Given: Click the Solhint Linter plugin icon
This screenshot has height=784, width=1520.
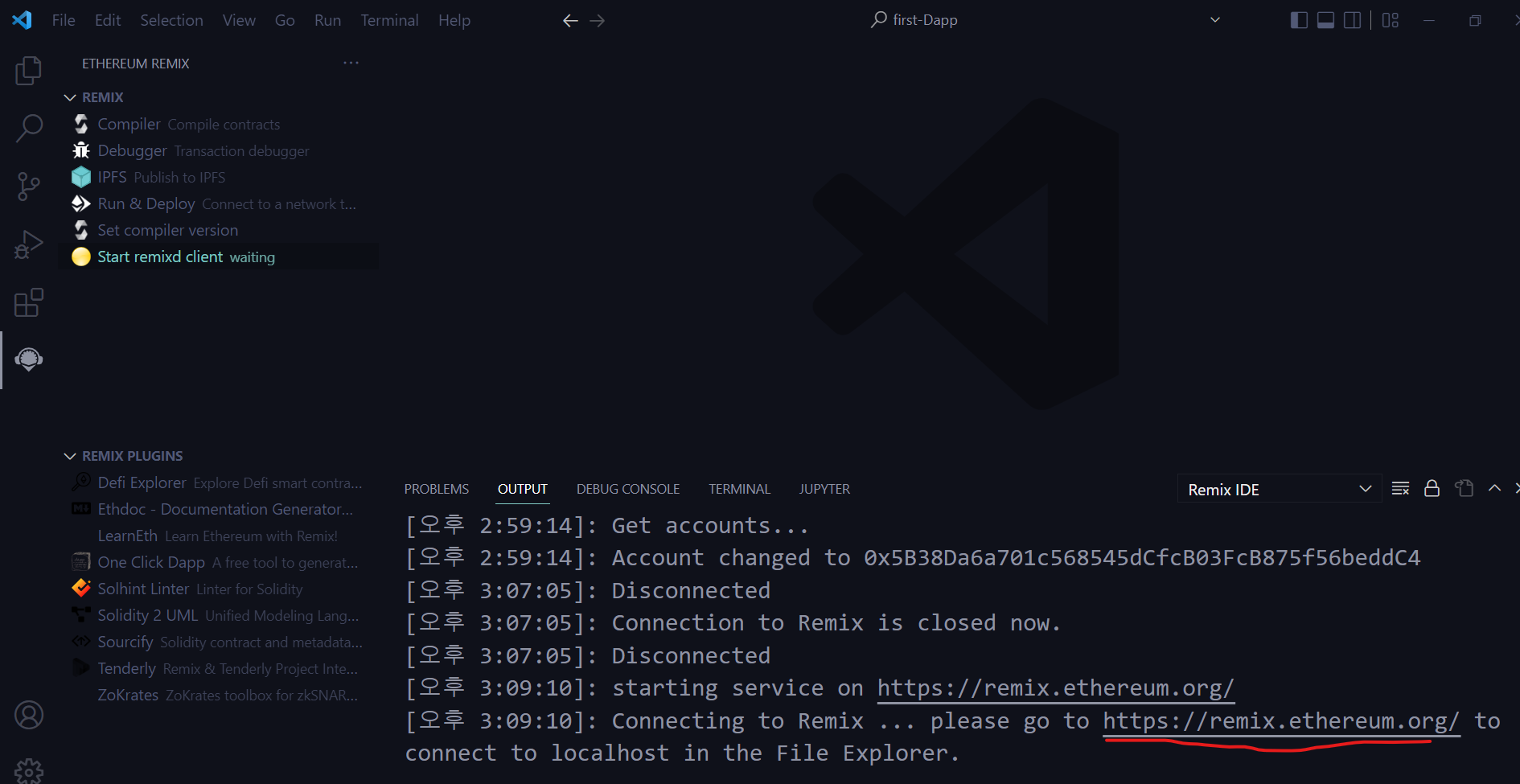Looking at the screenshot, I should click(x=81, y=588).
